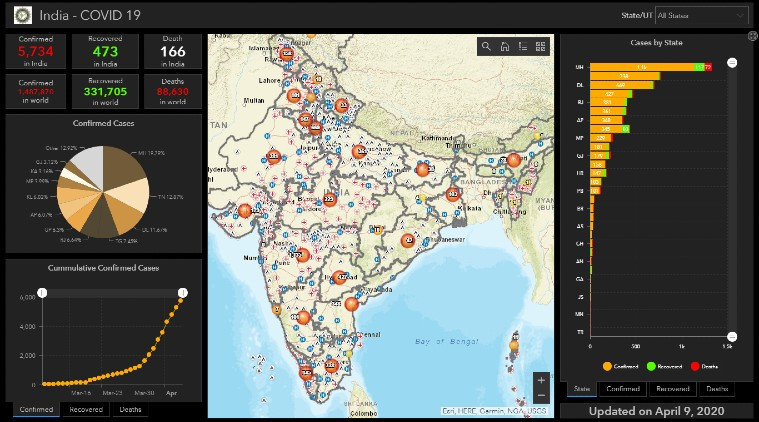Open the basemap gallery grid icon

(x=540, y=46)
